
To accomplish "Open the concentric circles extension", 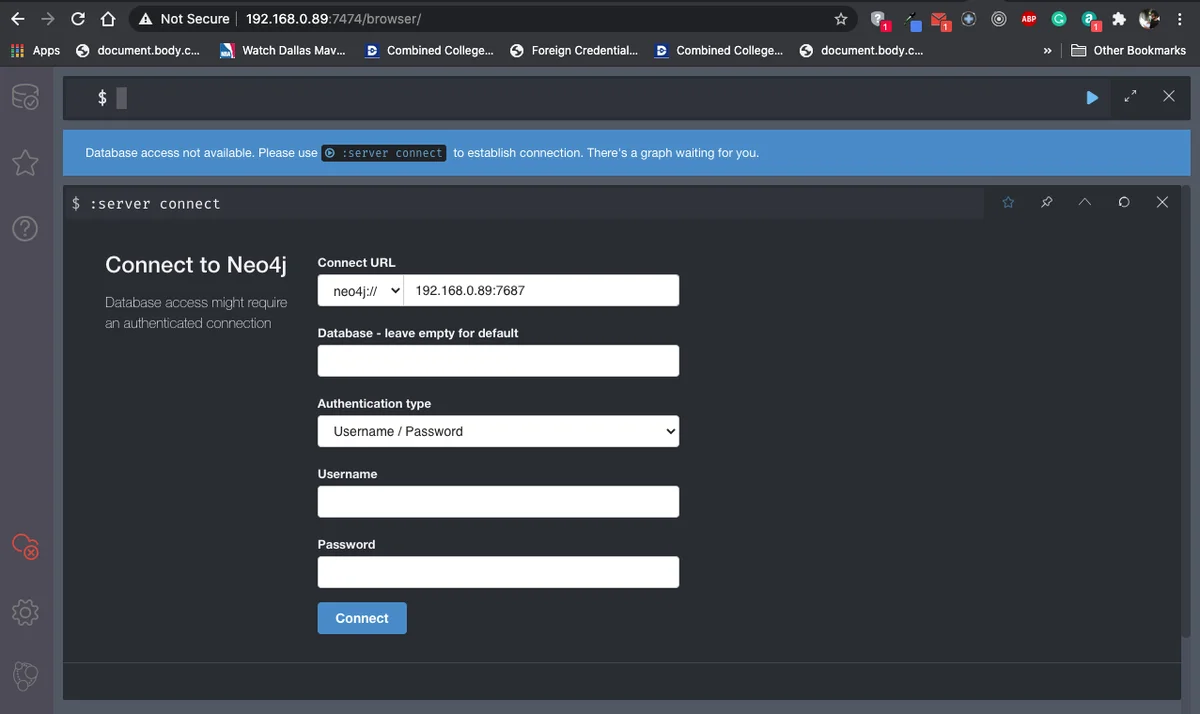I will (998, 19).
